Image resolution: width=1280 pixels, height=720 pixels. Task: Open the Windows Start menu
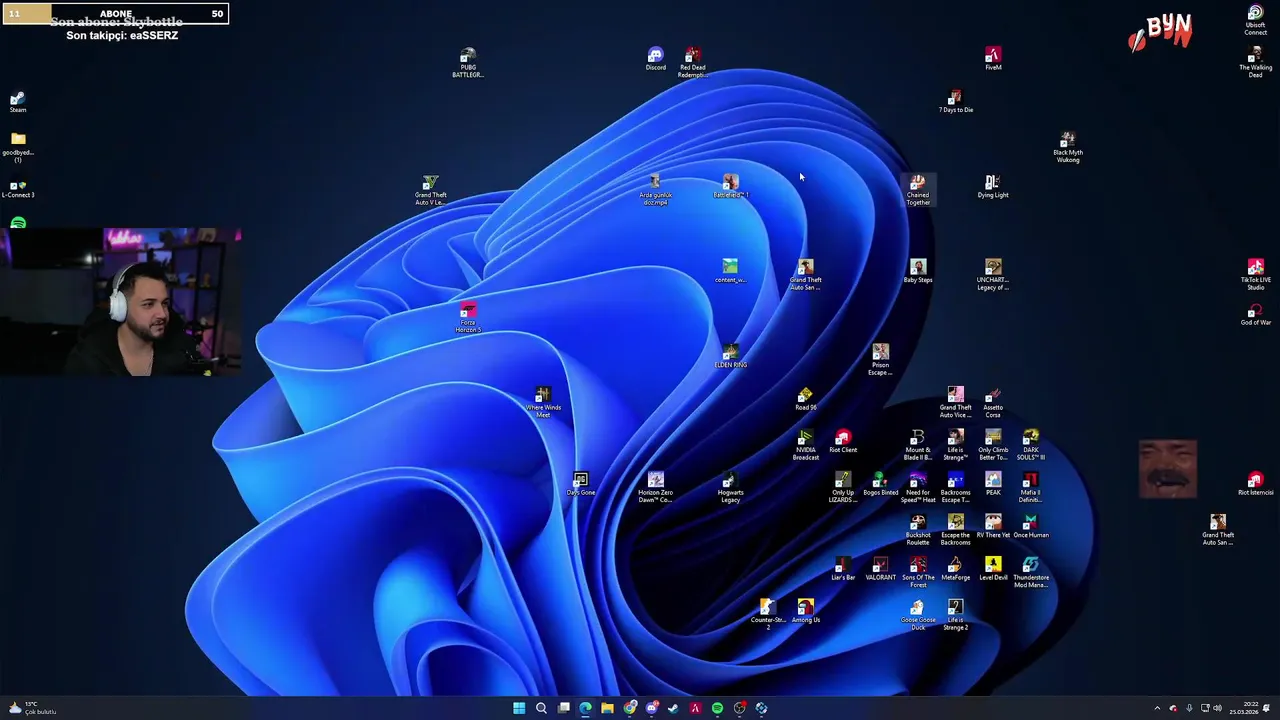(519, 708)
